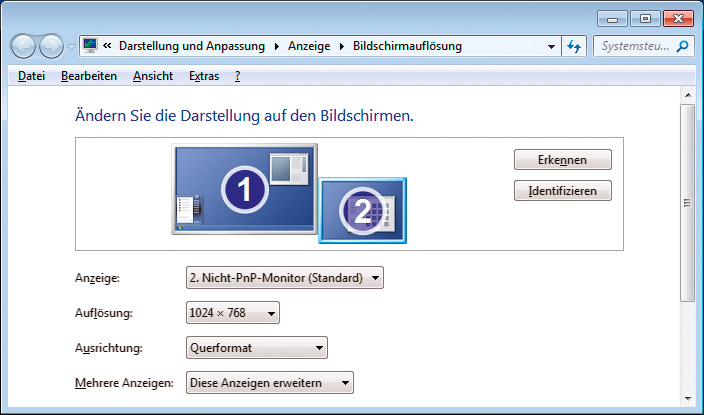Viewport: 704px width, 415px height.
Task: Open the address bar history dropdown arrow
Action: [552, 46]
